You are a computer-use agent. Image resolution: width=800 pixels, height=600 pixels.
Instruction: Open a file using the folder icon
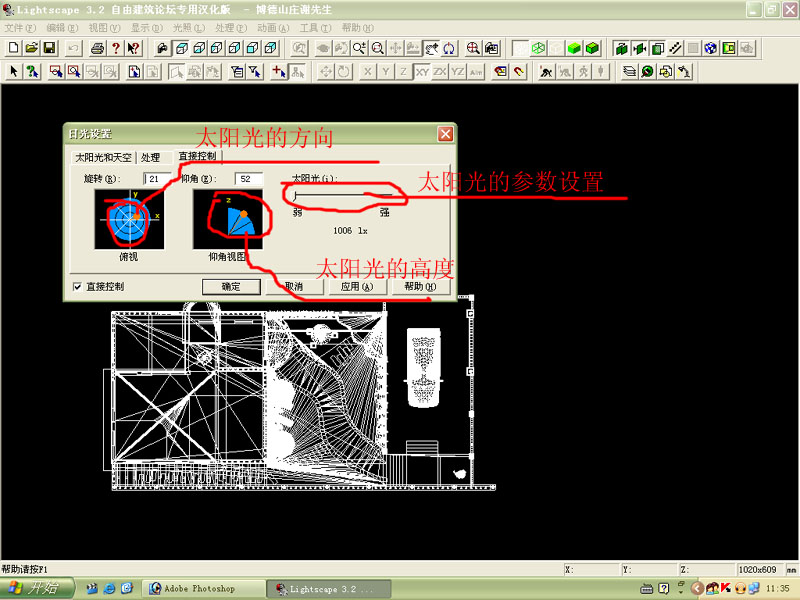[32, 48]
